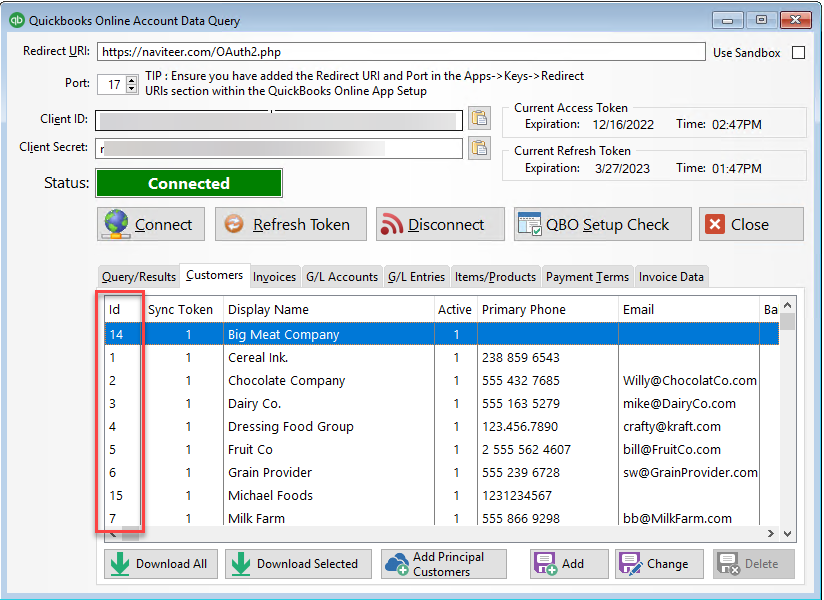Paste into Client ID using clipboard icon
Image resolution: width=824 pixels, height=600 pixels.
(x=479, y=118)
